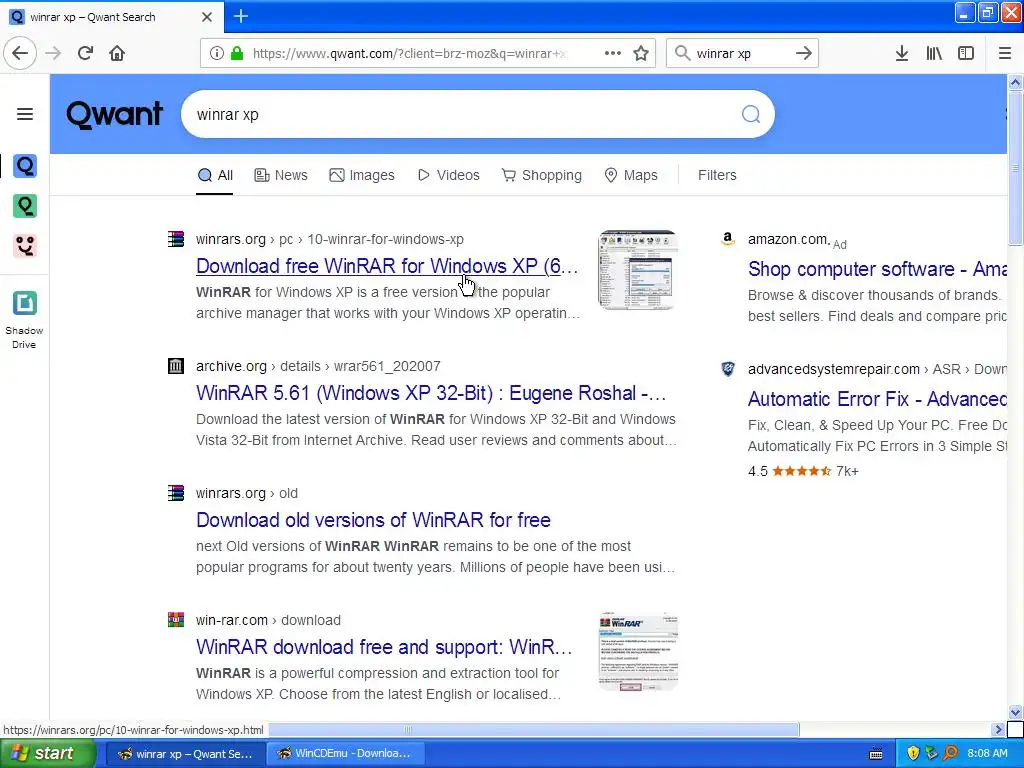Open the Library bookshelf icon

pos(934,53)
